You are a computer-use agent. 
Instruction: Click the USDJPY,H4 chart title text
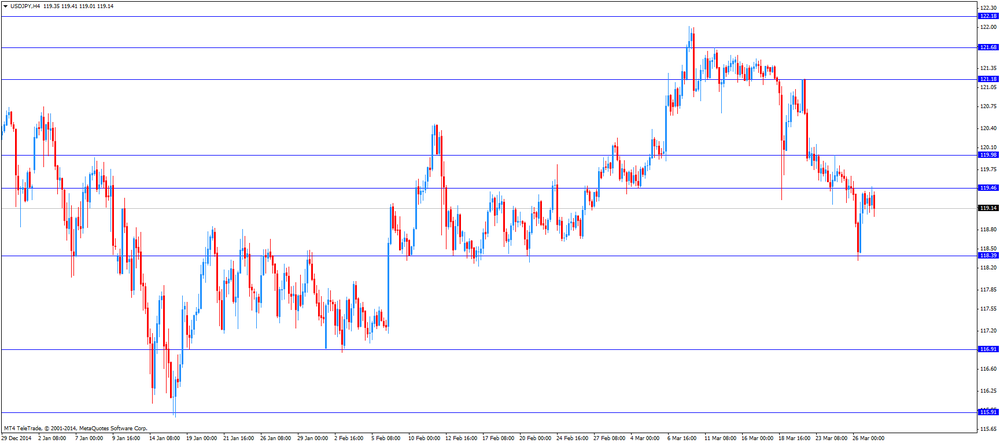[26, 5]
